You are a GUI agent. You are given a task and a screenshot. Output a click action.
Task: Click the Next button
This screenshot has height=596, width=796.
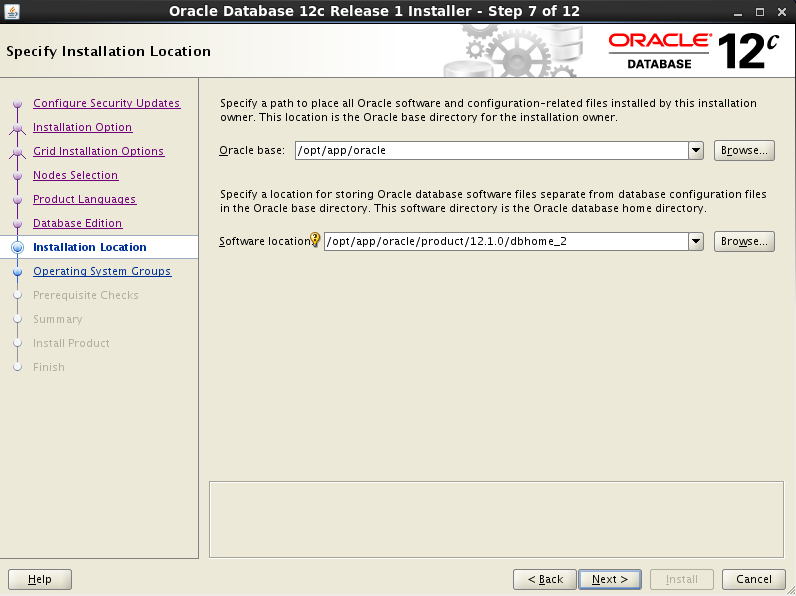(x=610, y=579)
